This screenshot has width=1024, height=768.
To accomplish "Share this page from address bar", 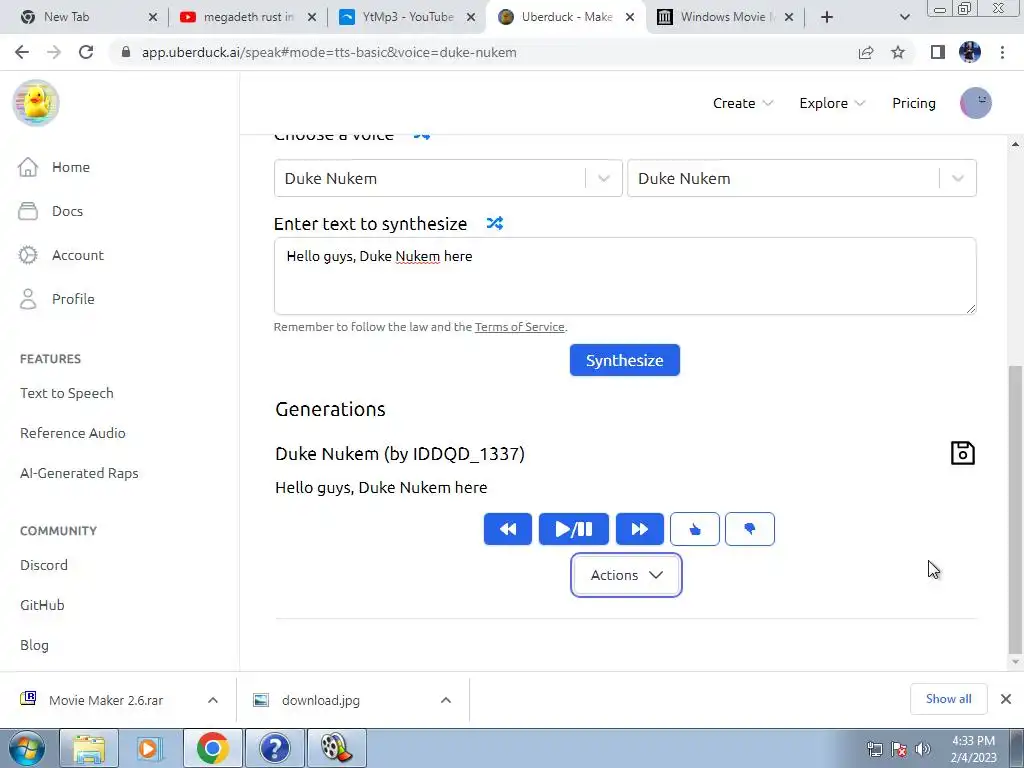I will pos(866,52).
